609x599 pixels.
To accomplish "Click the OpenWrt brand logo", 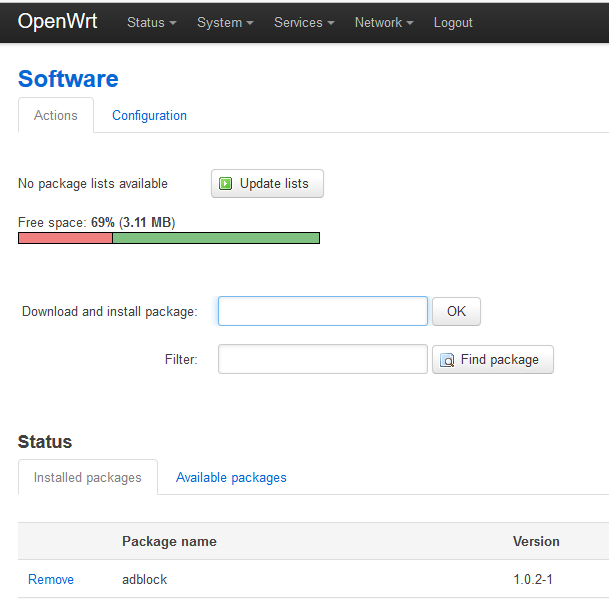I will tap(57, 21).
